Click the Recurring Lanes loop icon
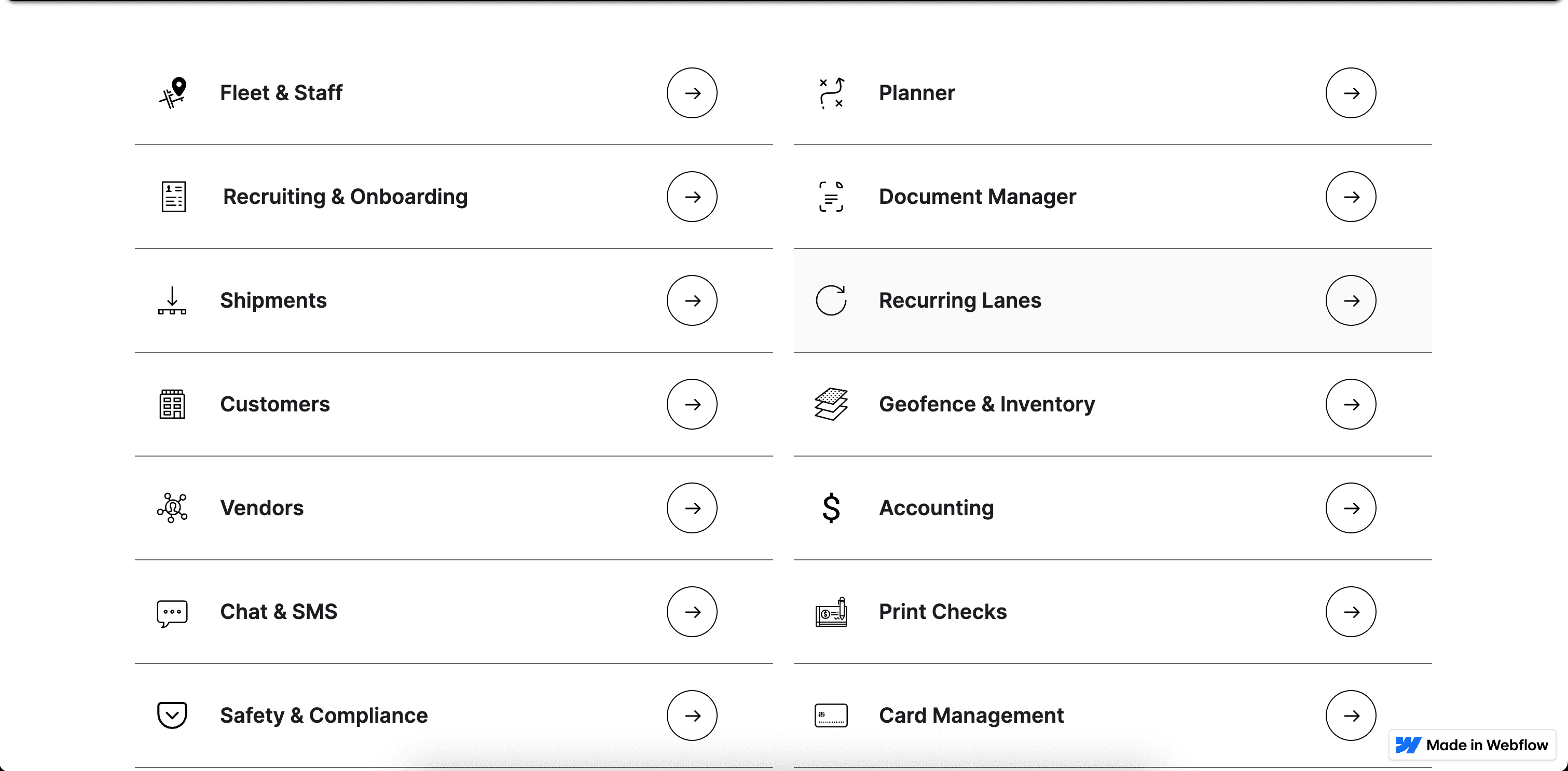 tap(830, 300)
